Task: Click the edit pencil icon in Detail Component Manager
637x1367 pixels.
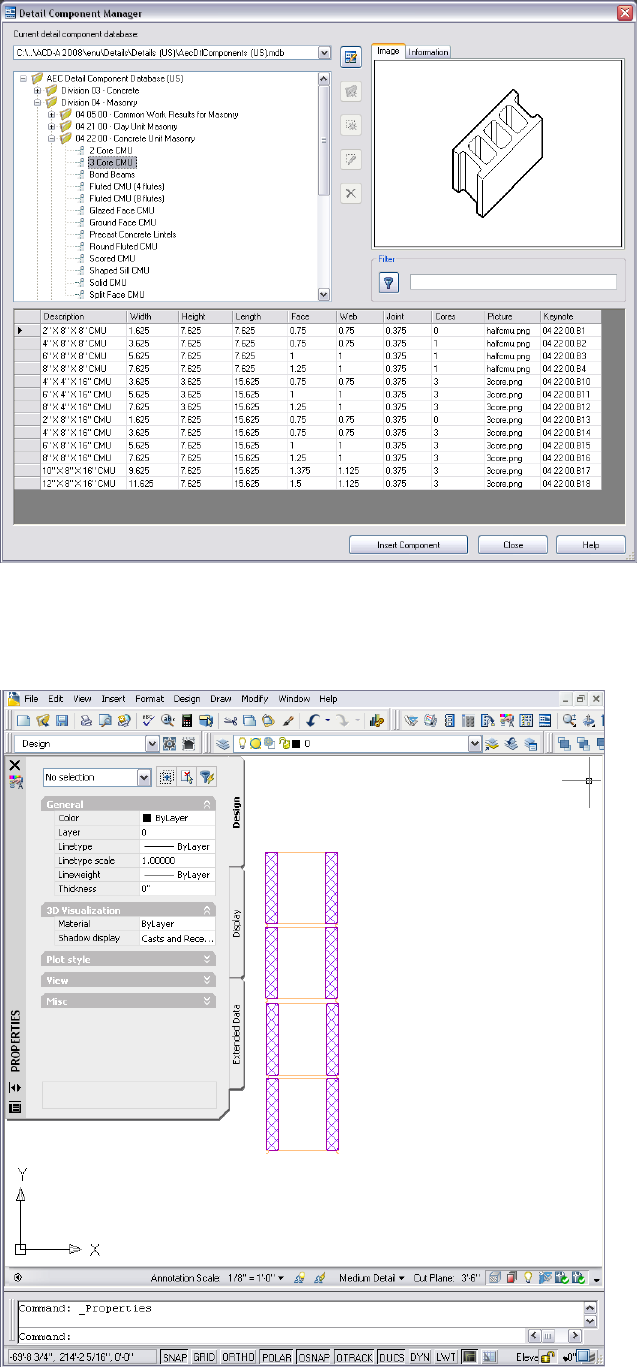Action: pos(351,158)
